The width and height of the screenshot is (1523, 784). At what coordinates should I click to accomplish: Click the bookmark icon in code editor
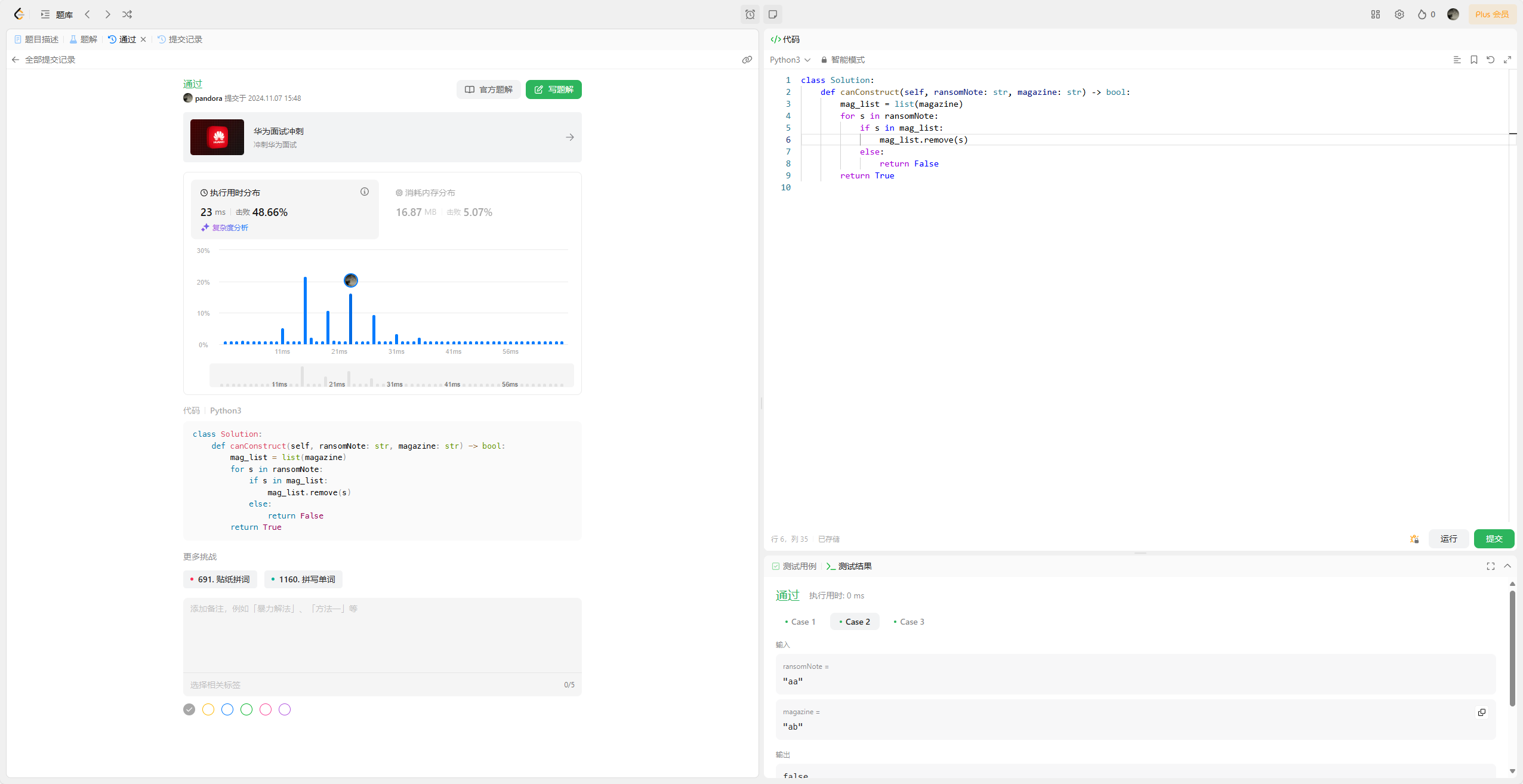pos(1473,60)
